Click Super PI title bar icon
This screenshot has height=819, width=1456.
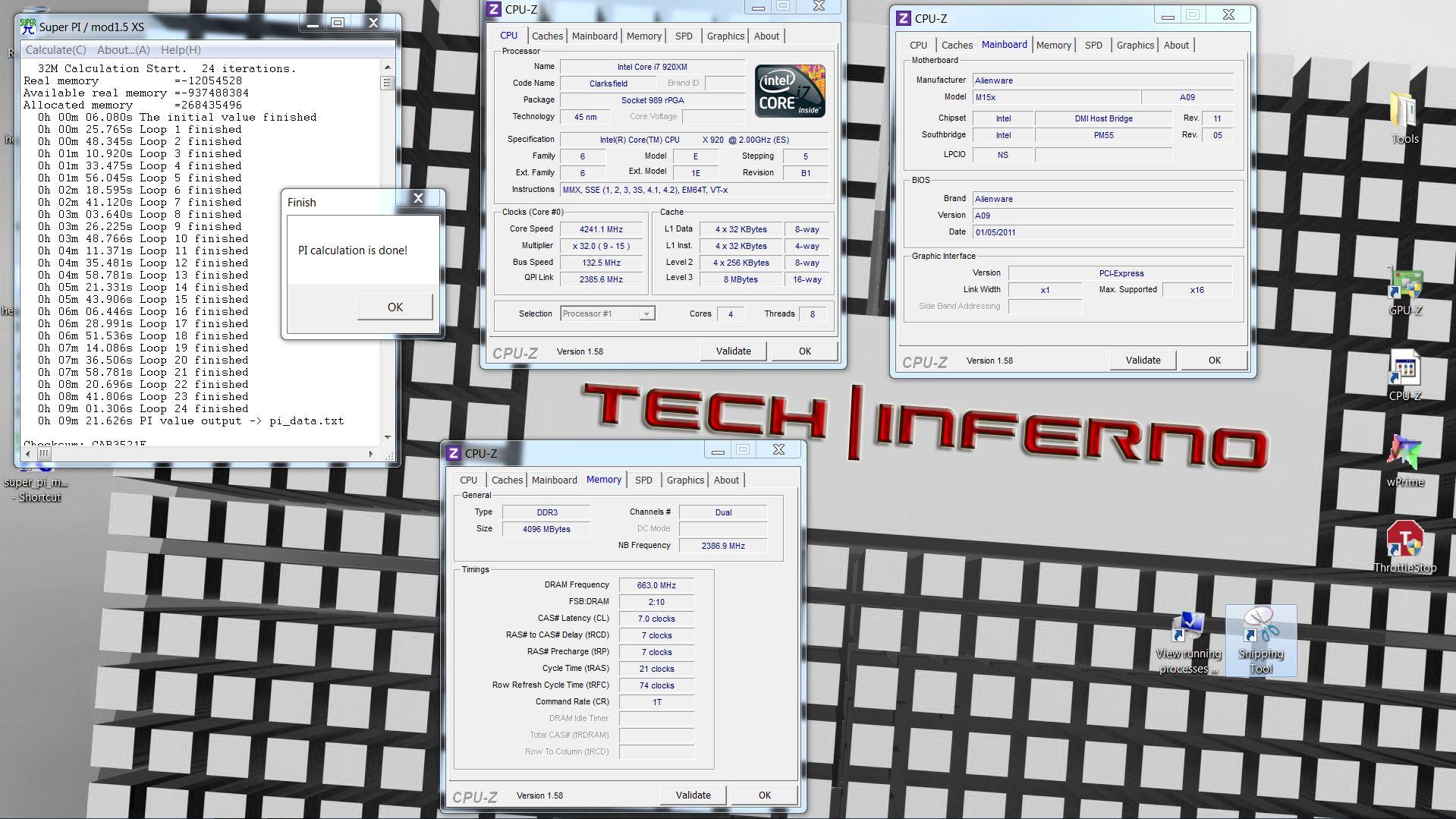coord(28,26)
